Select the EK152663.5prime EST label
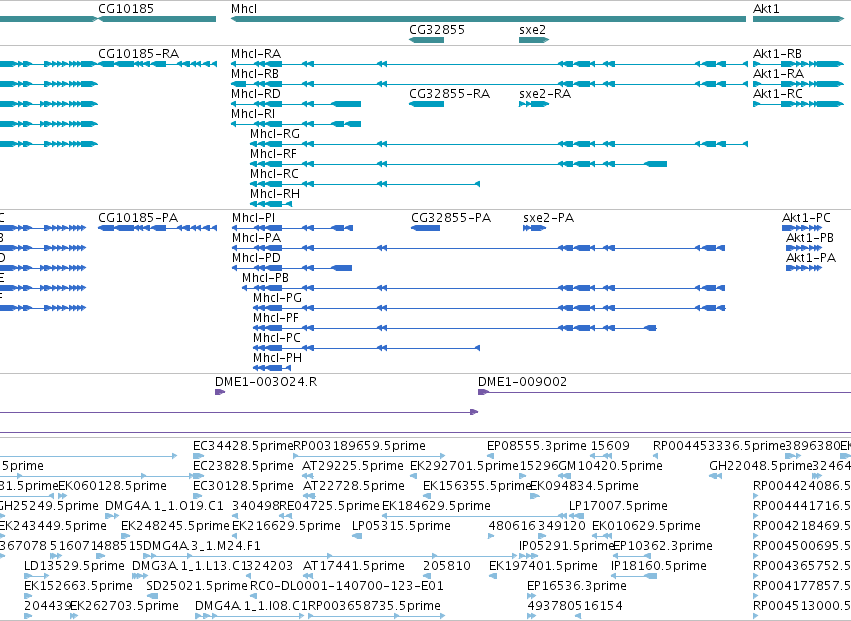The width and height of the screenshot is (851, 621). [x=78, y=586]
